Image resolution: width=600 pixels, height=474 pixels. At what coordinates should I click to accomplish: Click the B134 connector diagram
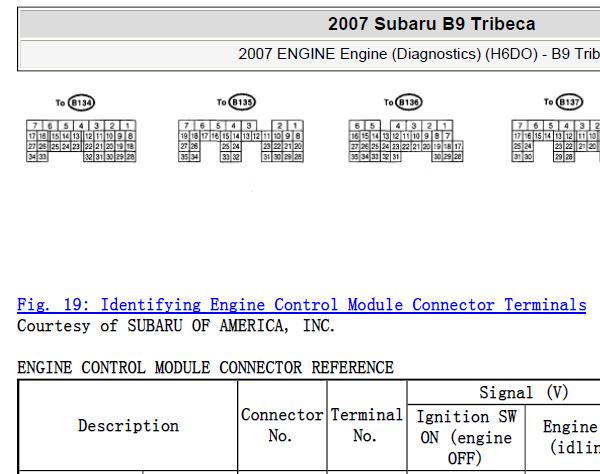tap(81, 141)
